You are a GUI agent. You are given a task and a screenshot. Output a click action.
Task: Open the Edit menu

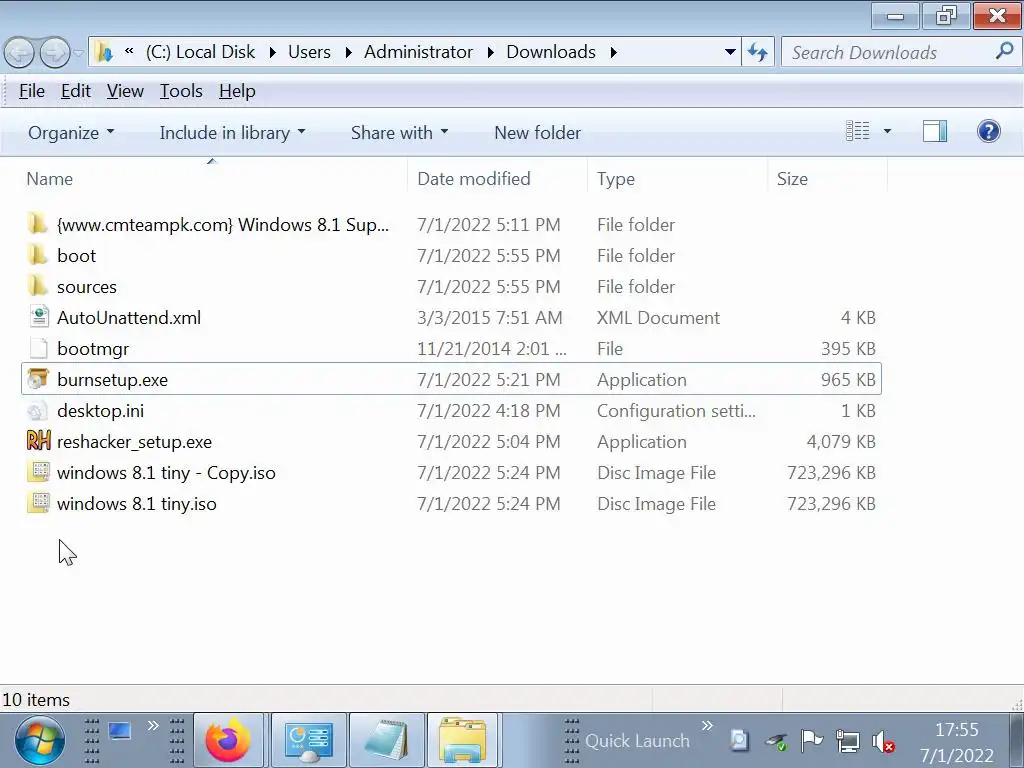coord(76,91)
